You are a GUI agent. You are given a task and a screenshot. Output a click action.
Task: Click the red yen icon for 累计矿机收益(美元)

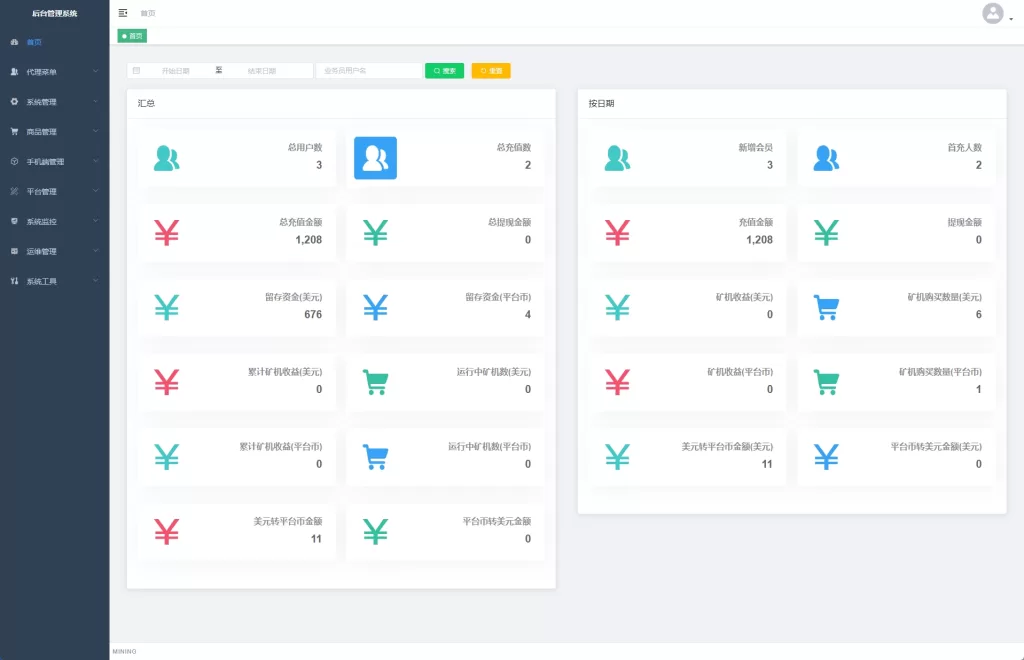coord(167,383)
